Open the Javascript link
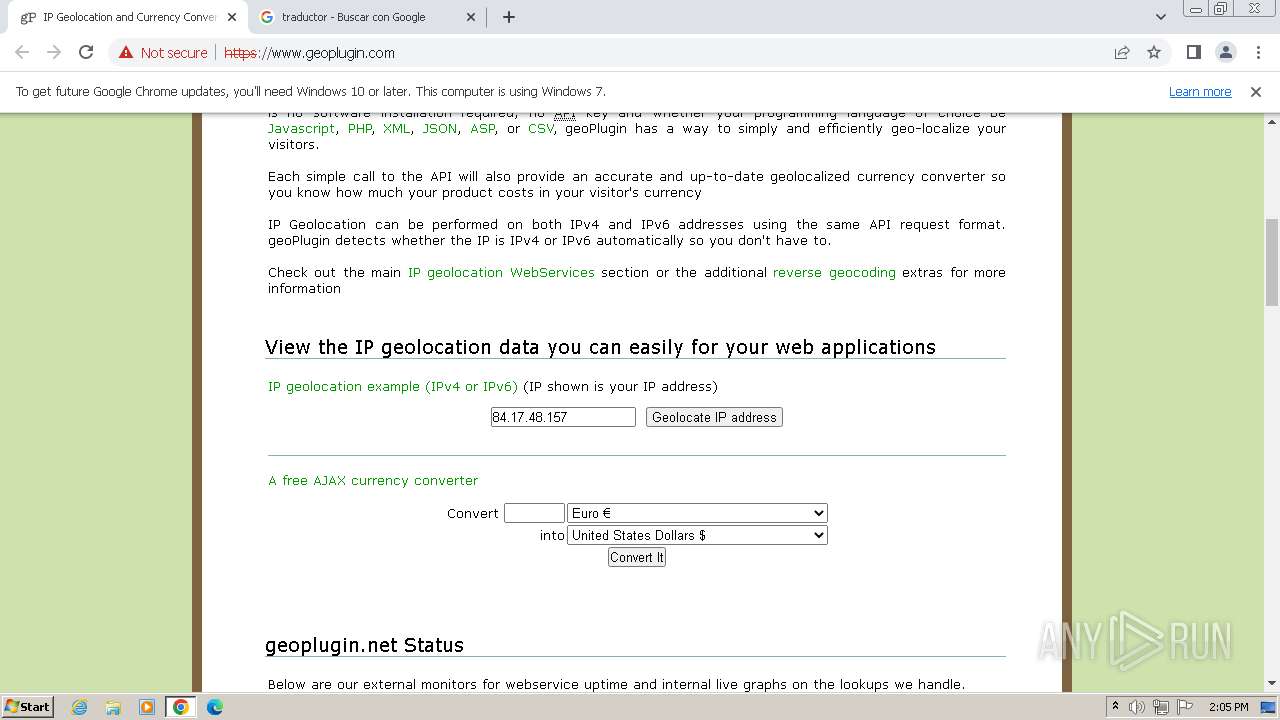Viewport: 1280px width, 720px height. pos(301,129)
